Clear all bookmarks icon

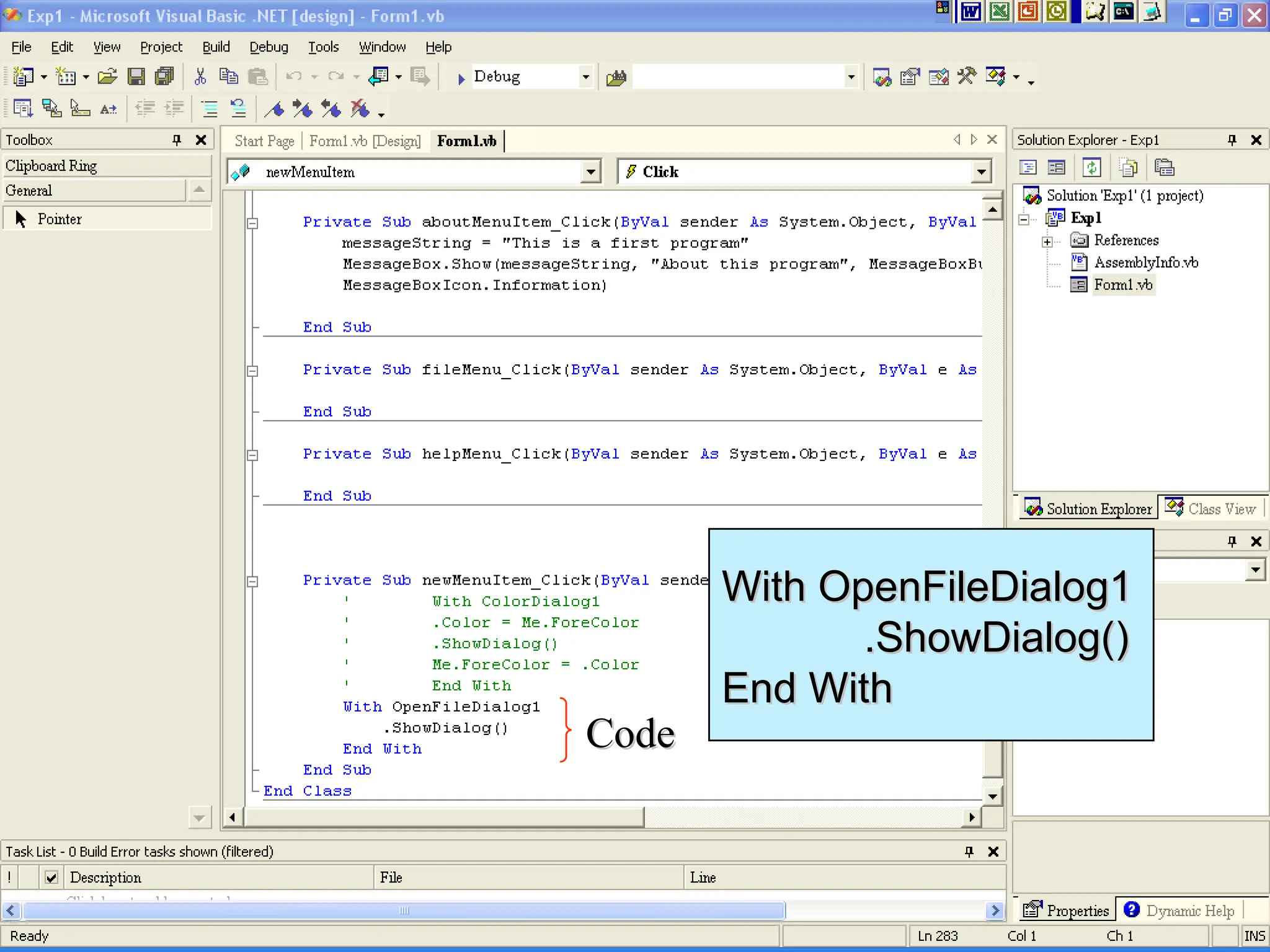pos(360,109)
